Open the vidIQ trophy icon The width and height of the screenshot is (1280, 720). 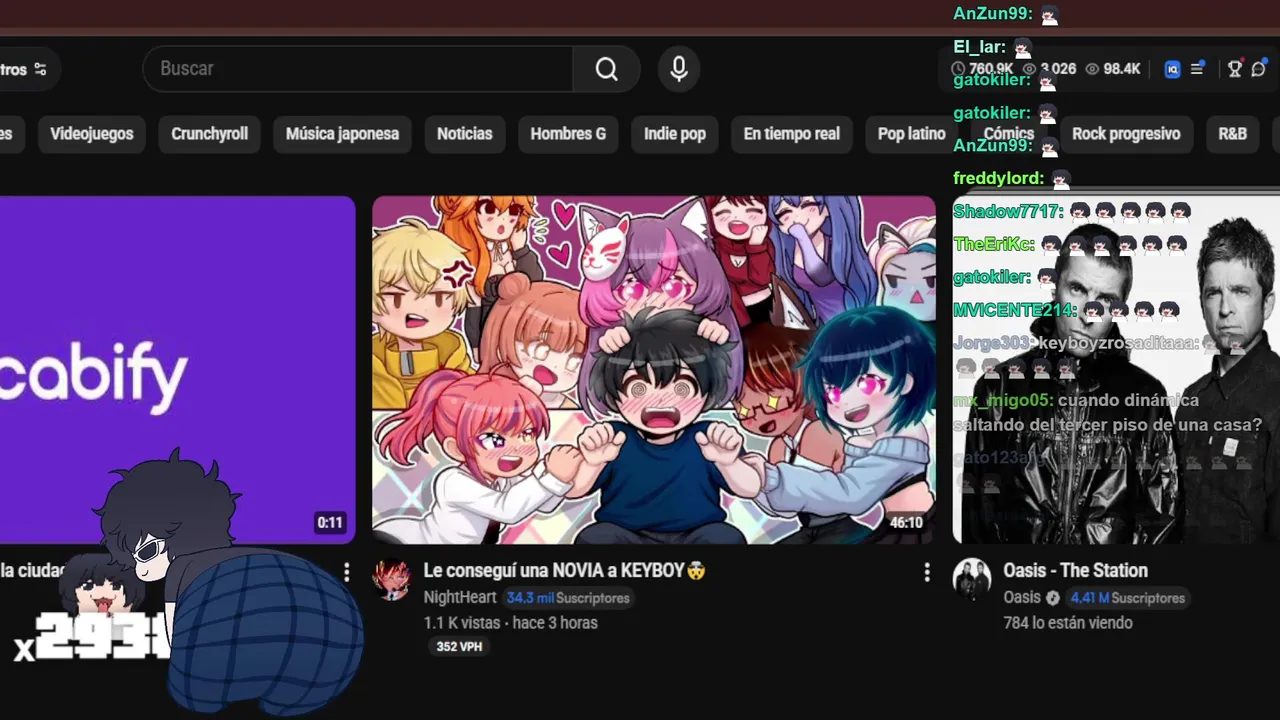[x=1234, y=69]
